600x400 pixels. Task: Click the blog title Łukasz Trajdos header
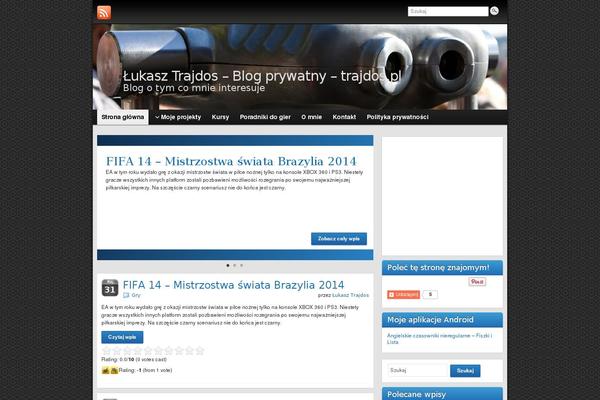pyautogui.click(x=262, y=76)
